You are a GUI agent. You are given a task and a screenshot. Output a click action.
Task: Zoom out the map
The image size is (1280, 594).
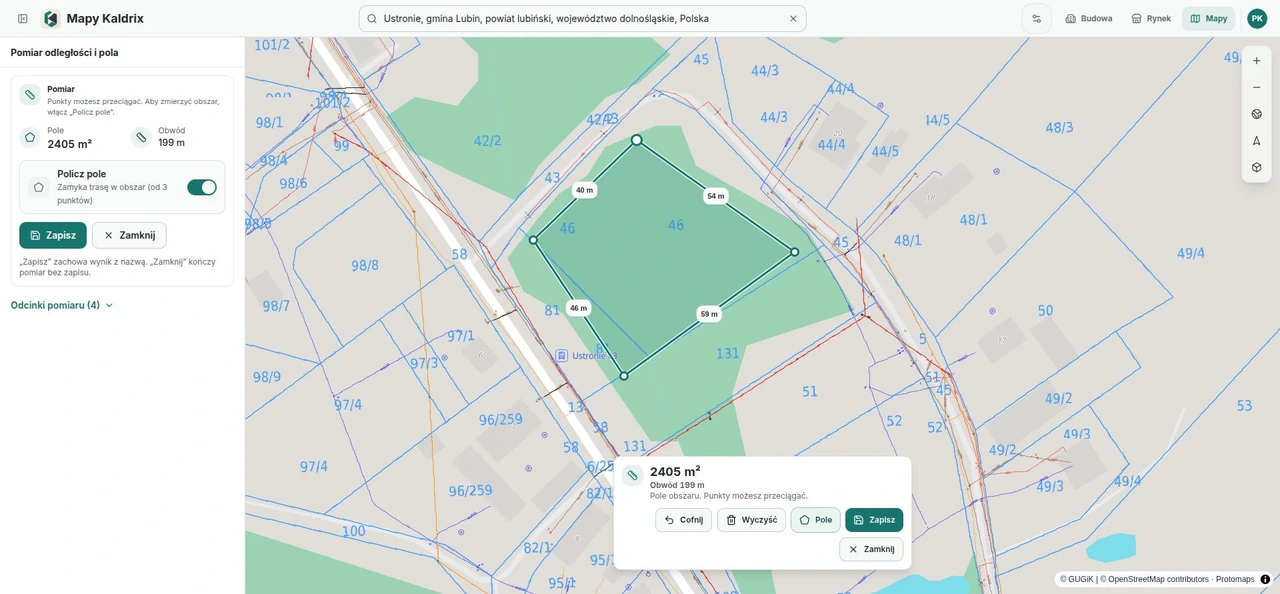(1257, 87)
